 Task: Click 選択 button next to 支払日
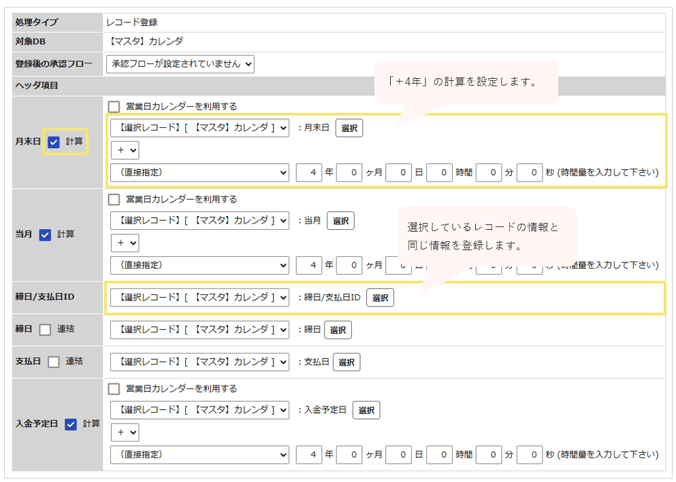click(x=346, y=362)
